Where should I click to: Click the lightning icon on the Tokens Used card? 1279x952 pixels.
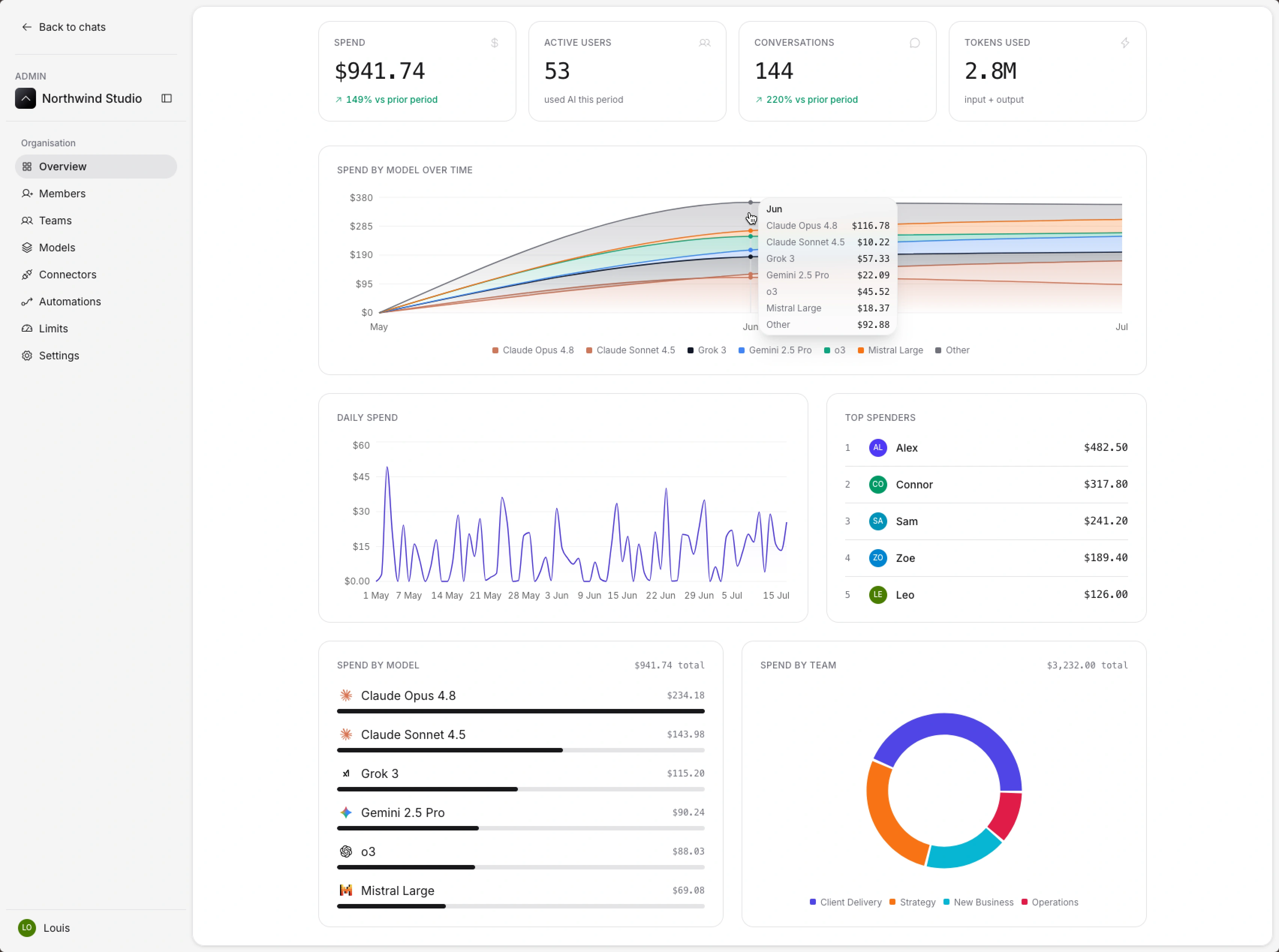tap(1125, 43)
